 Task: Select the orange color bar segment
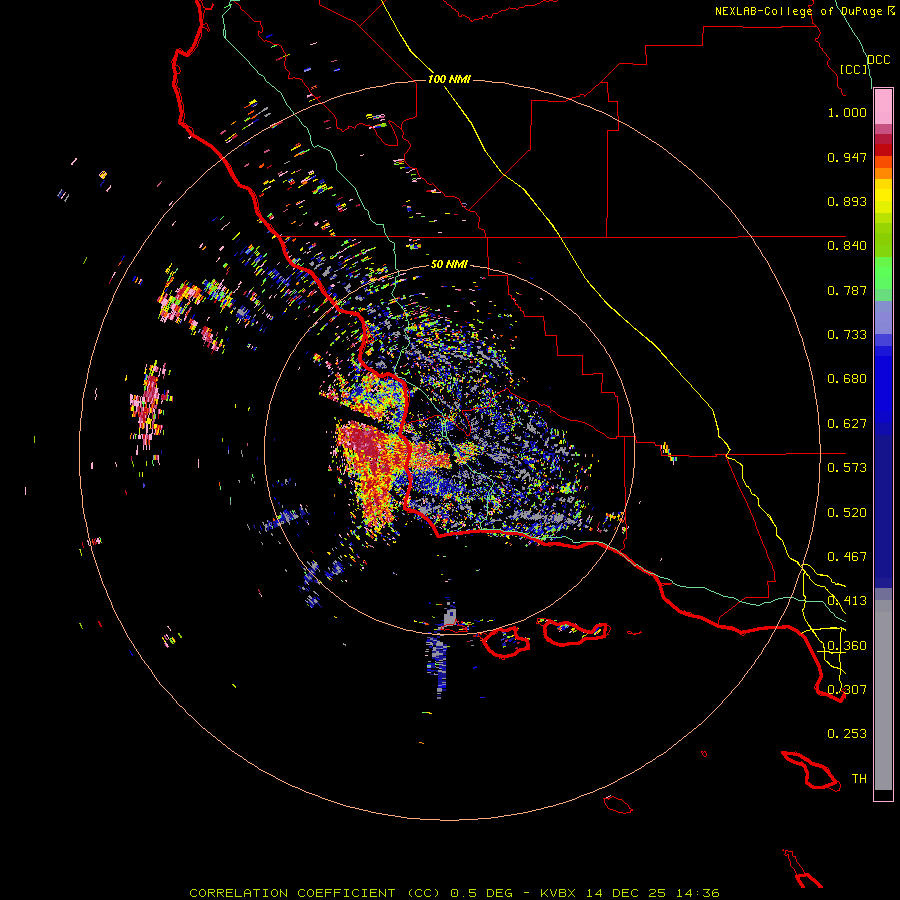pyautogui.click(x=883, y=173)
